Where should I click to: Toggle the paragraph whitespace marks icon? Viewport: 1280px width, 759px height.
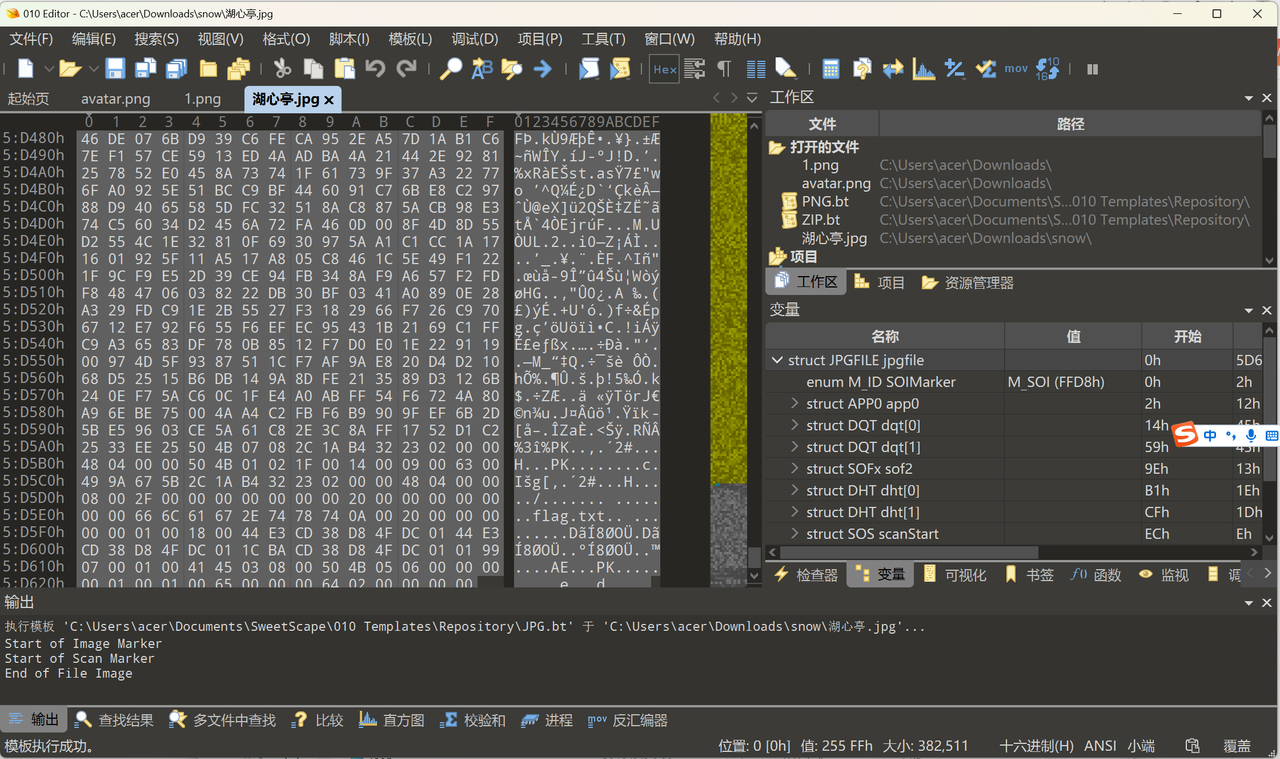point(724,69)
